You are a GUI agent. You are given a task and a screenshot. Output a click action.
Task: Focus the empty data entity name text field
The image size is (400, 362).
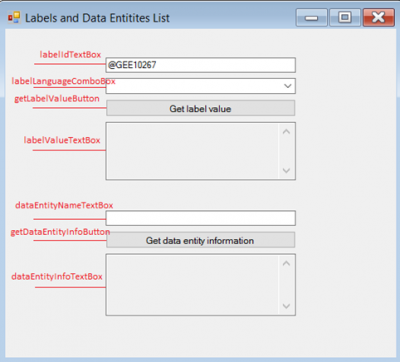pos(201,218)
